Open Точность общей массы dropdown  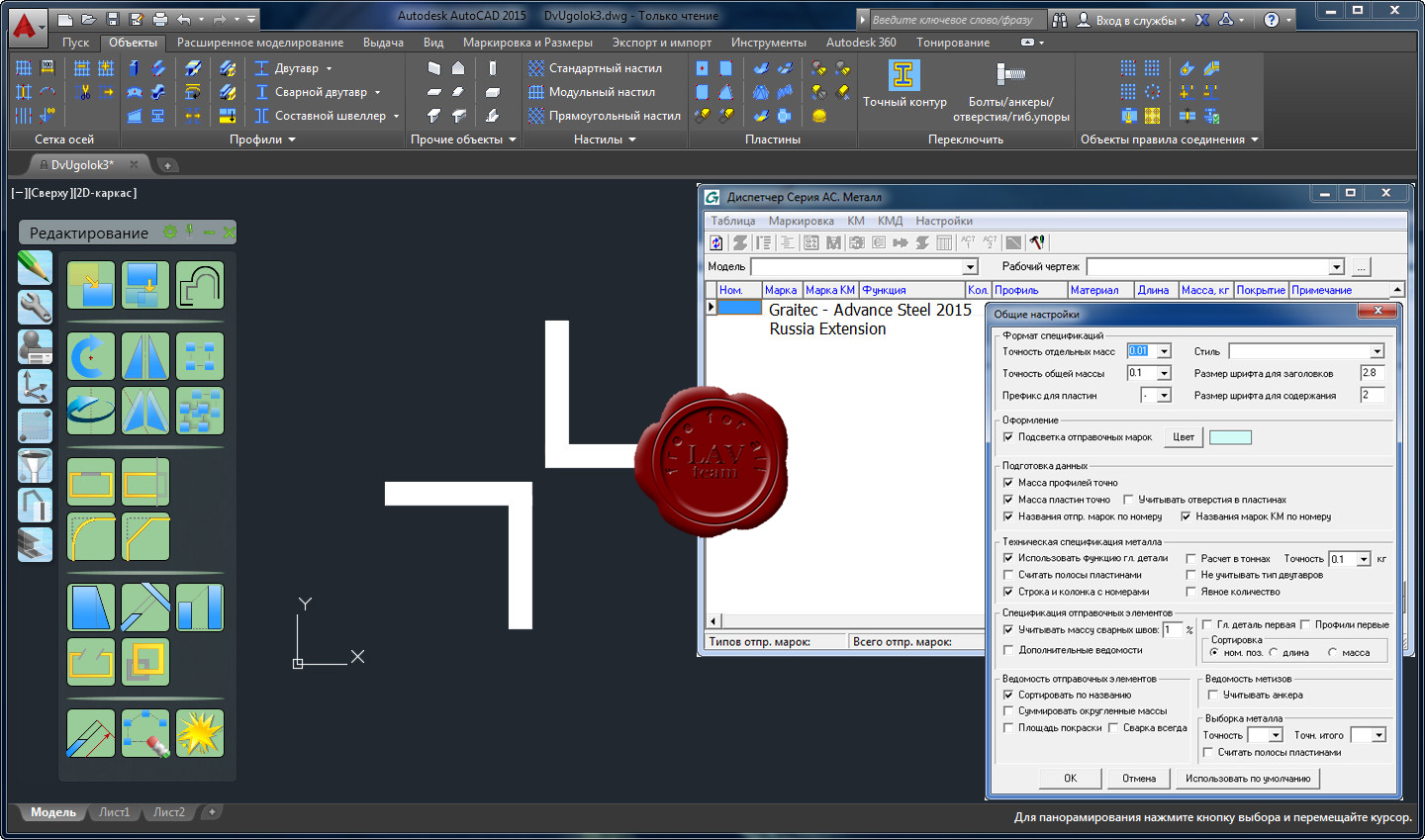[1164, 373]
